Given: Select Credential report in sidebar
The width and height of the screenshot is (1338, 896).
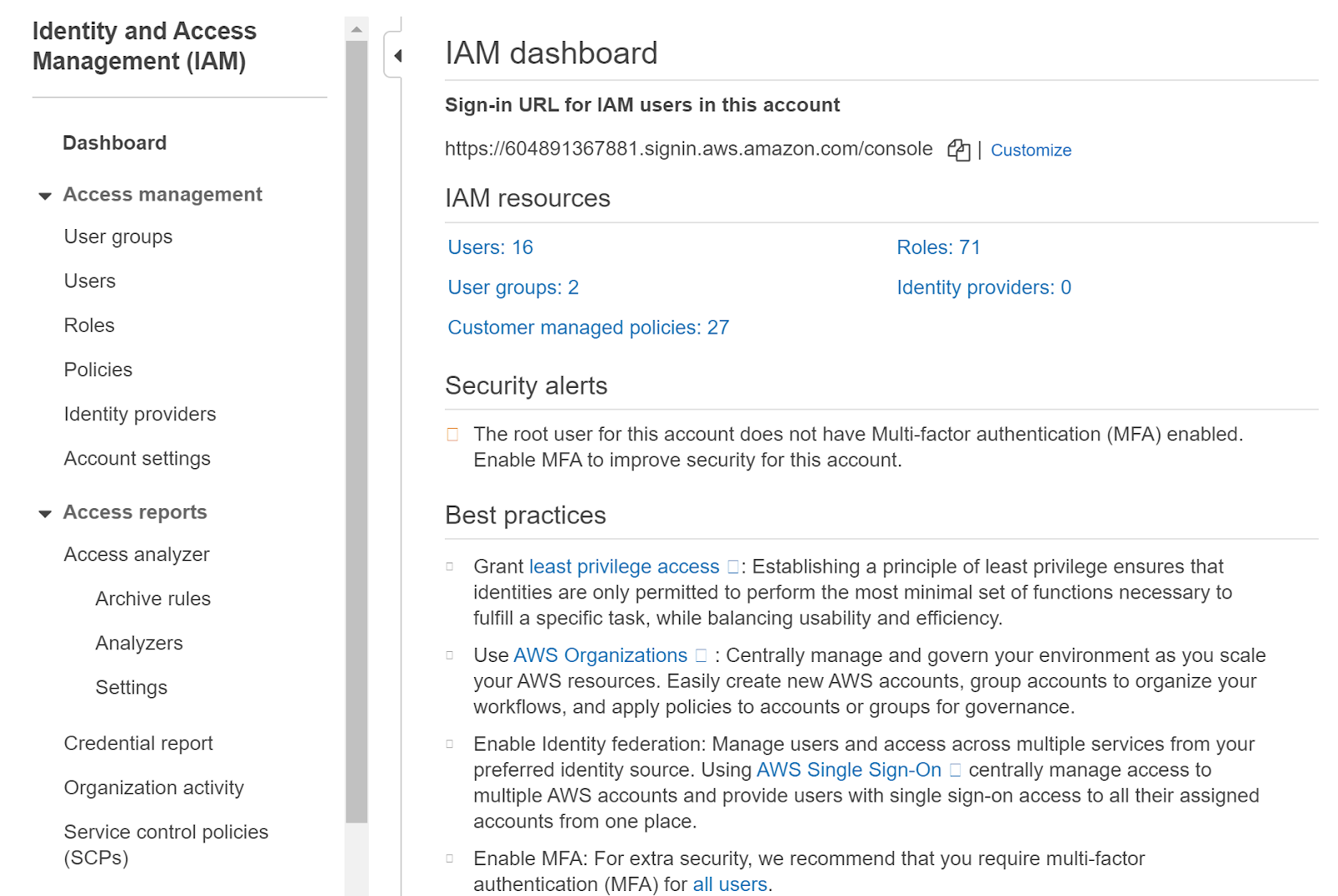Looking at the screenshot, I should pyautogui.click(x=138, y=743).
